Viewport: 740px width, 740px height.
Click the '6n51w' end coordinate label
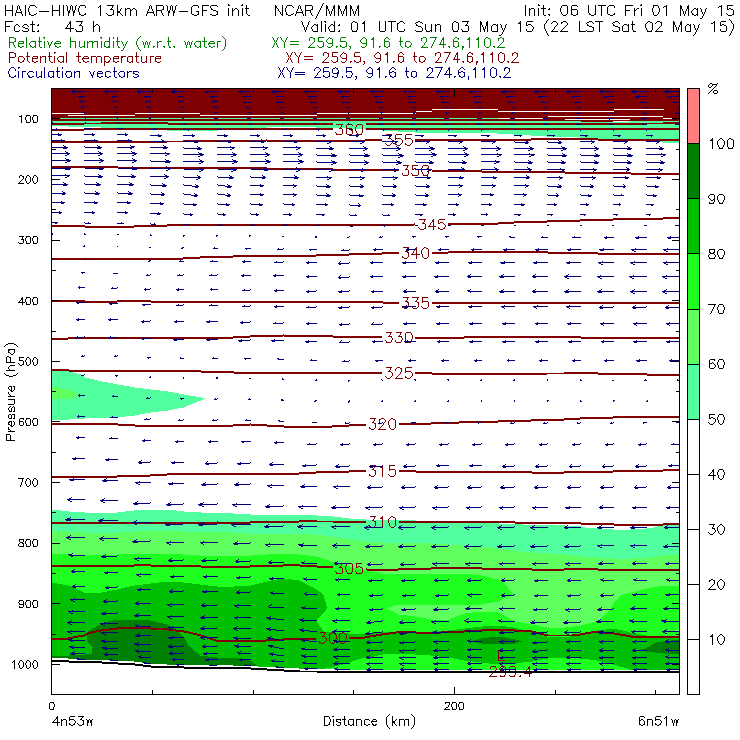click(658, 722)
